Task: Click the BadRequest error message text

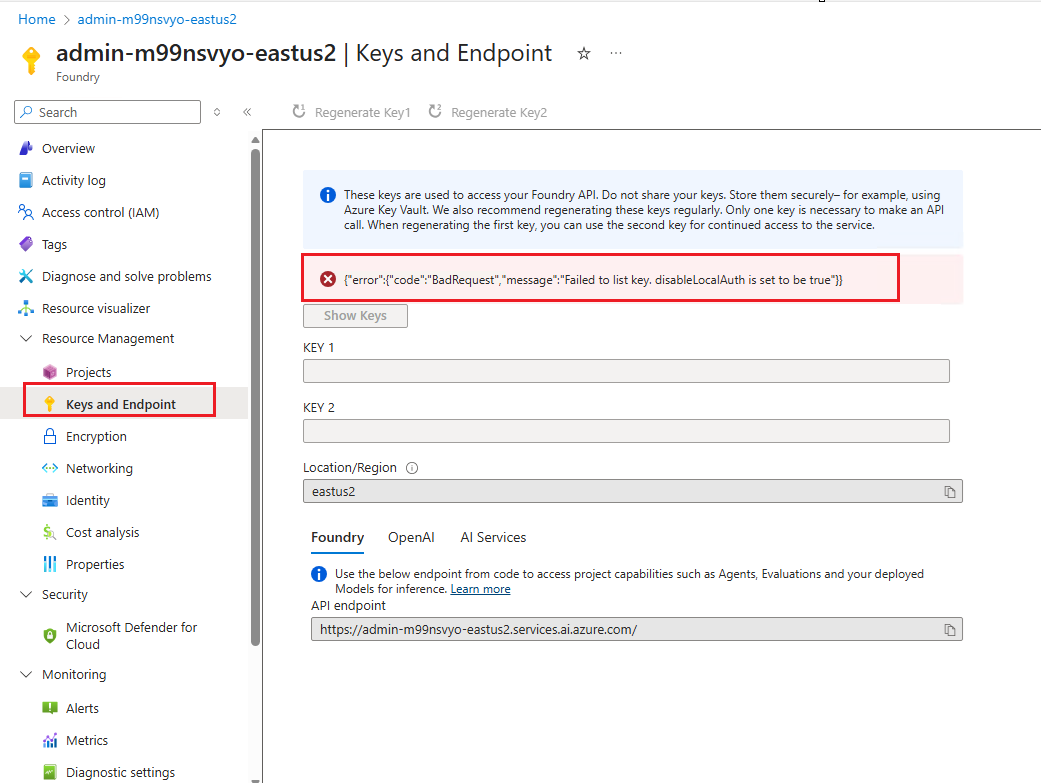Action: click(593, 280)
